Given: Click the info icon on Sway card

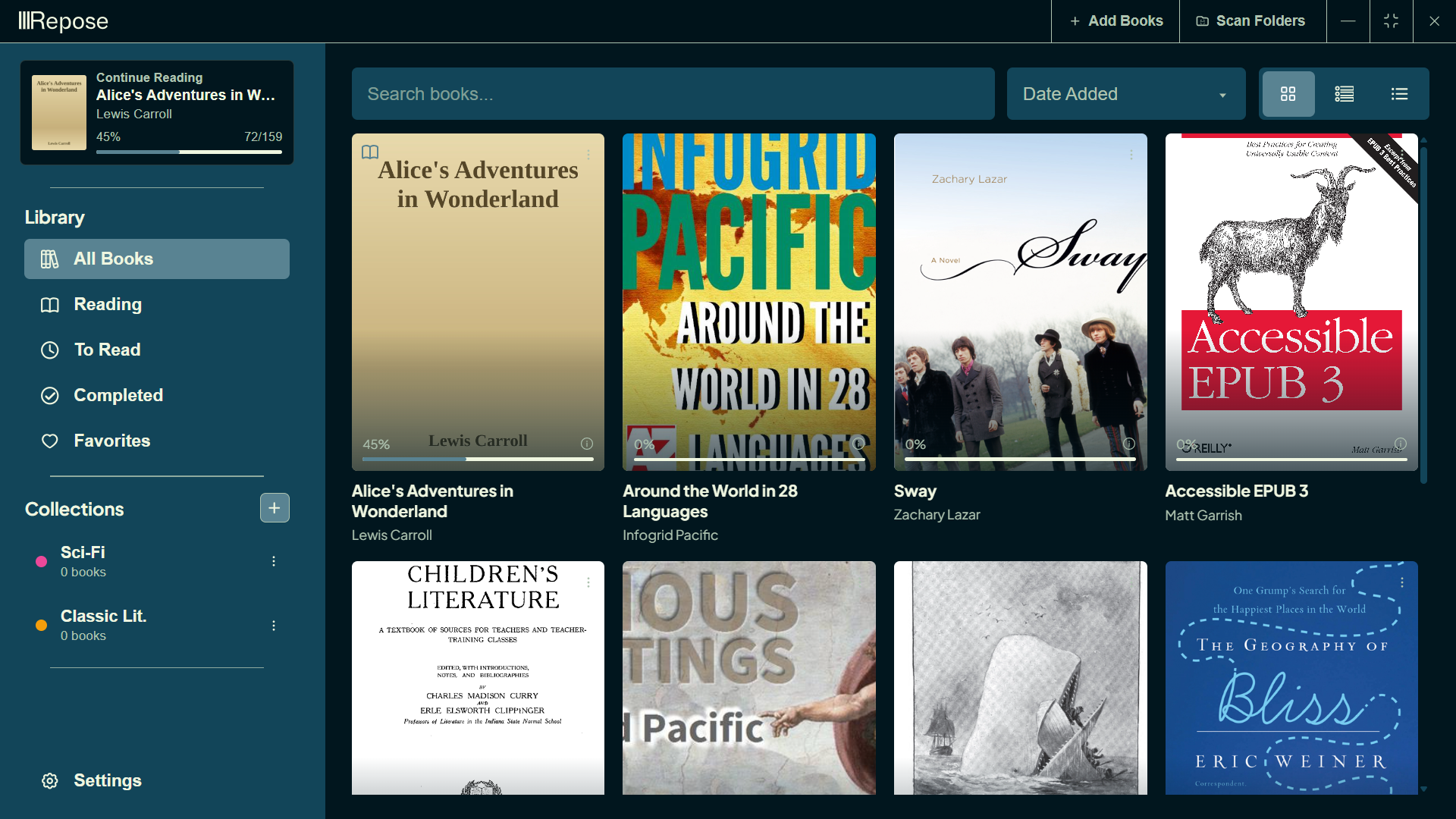Looking at the screenshot, I should pyautogui.click(x=1129, y=444).
